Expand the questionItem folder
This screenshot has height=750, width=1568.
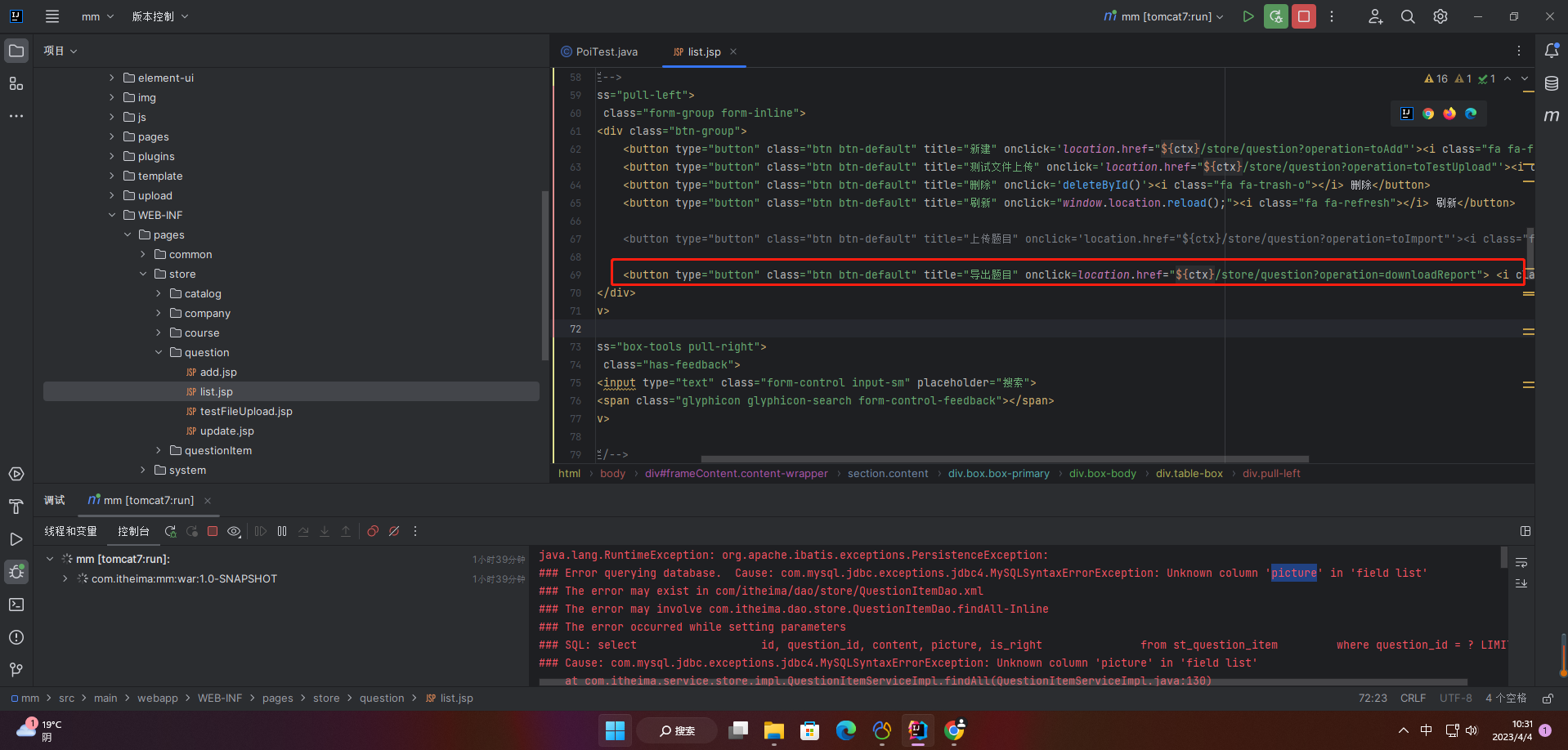159,450
